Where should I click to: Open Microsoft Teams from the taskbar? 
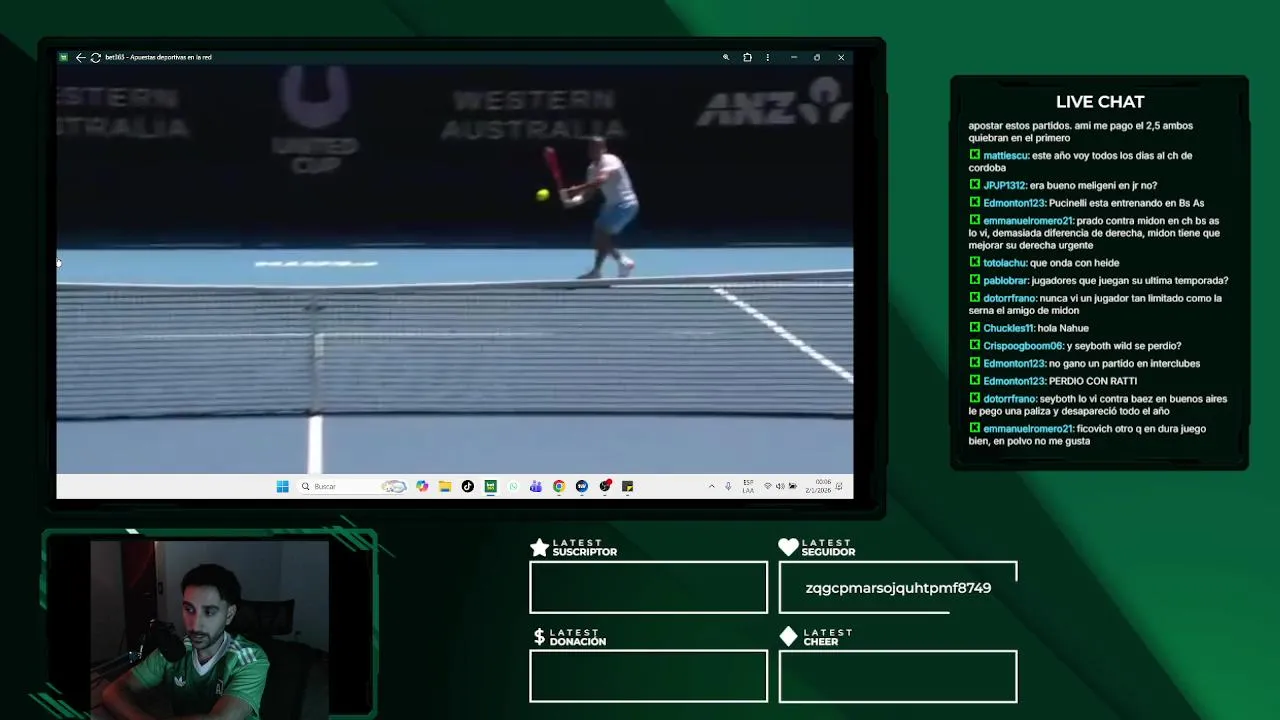[536, 486]
